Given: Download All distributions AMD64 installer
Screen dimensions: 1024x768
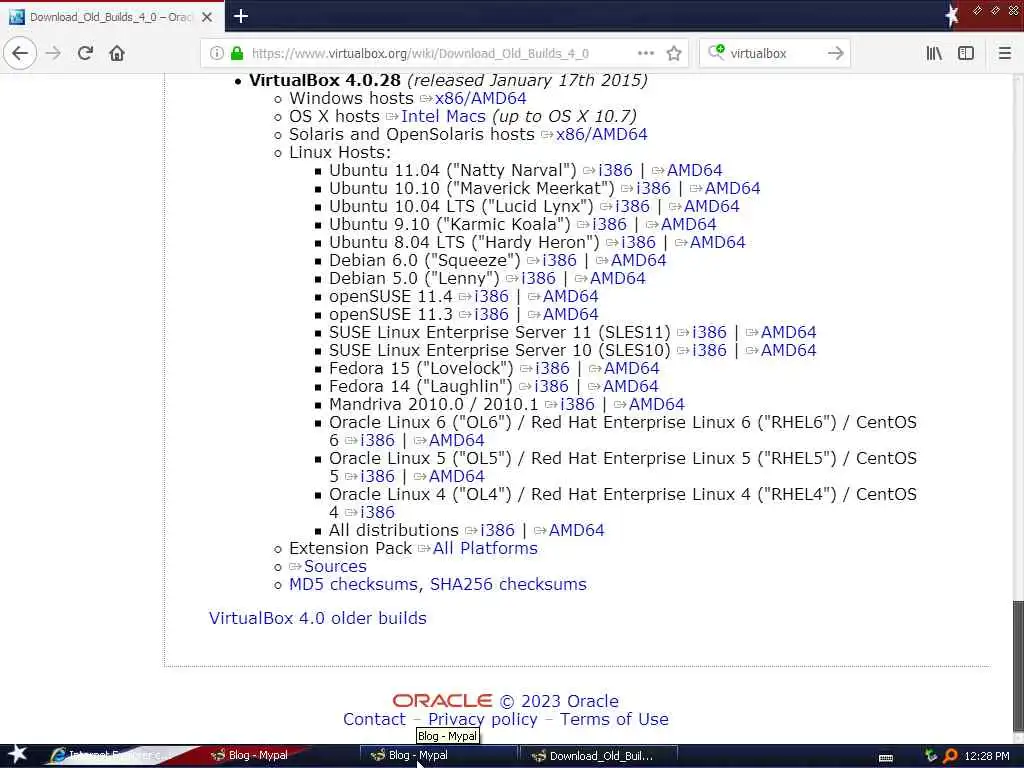Looking at the screenshot, I should coord(577,530).
